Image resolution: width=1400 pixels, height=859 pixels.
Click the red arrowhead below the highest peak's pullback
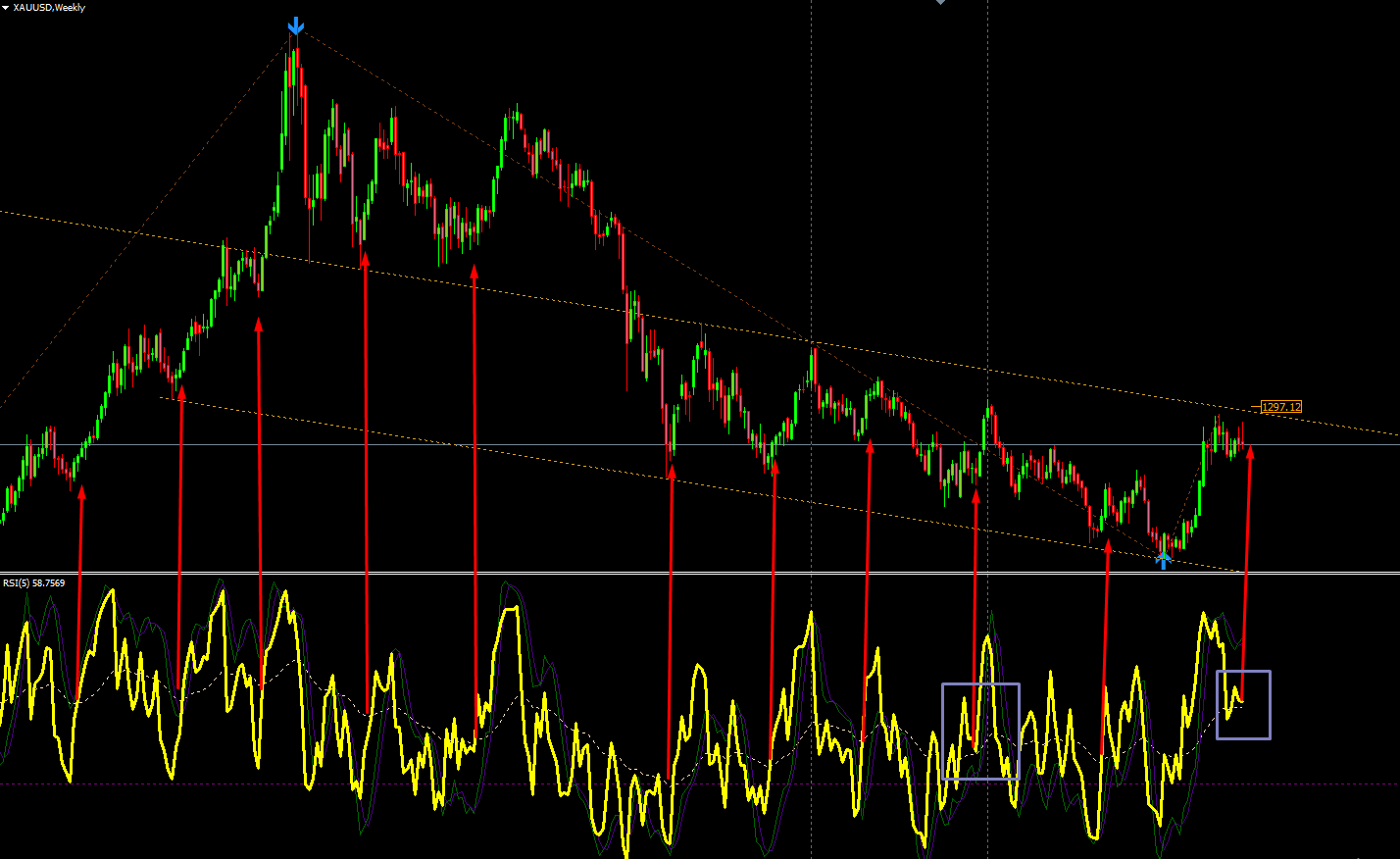(366, 258)
